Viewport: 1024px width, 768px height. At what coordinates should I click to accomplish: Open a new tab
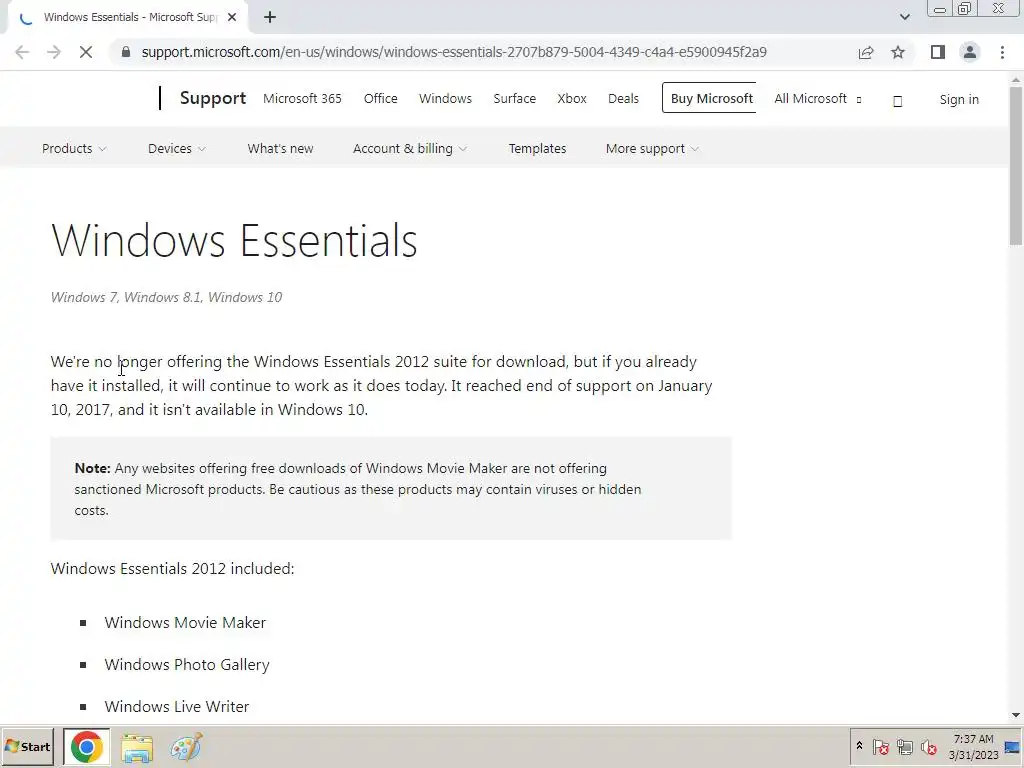(270, 17)
